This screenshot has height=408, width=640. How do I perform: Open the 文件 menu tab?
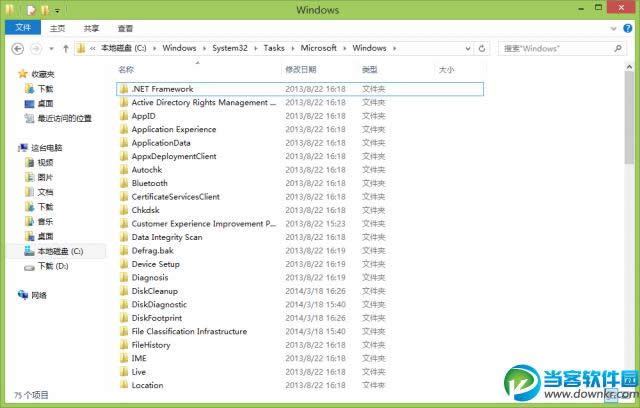(23, 28)
